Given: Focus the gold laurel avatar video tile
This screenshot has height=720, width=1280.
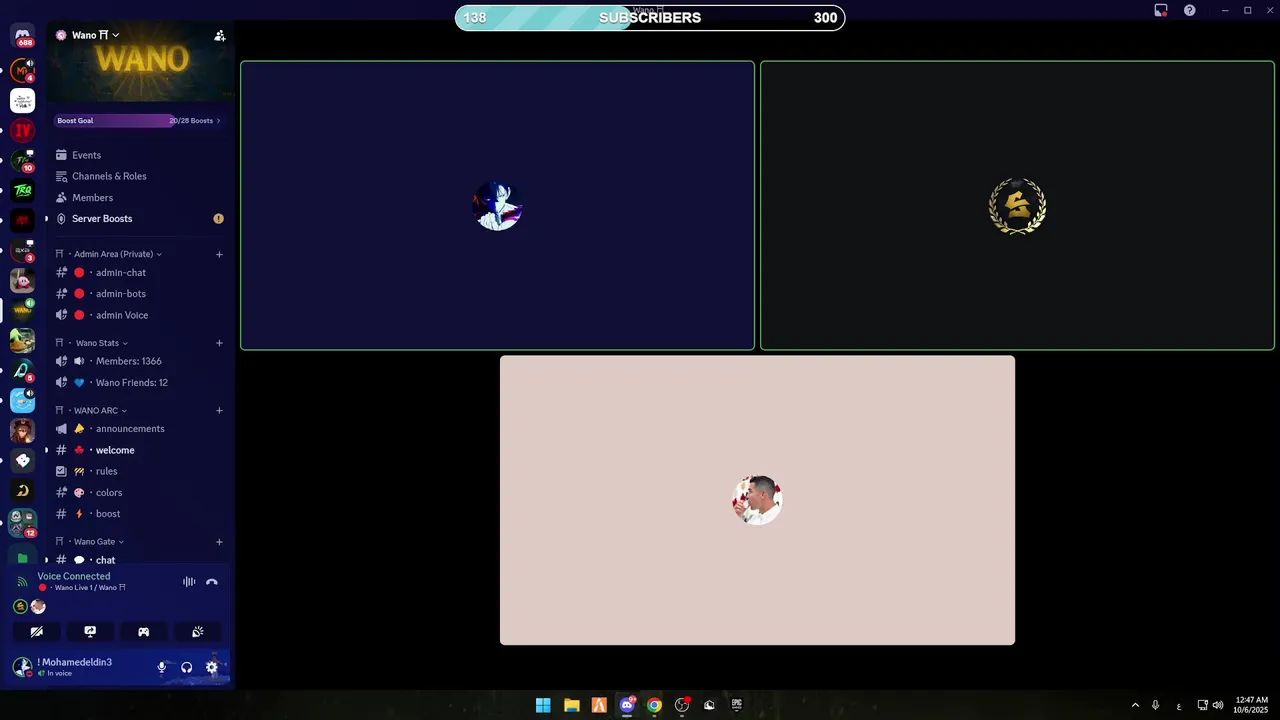Looking at the screenshot, I should click(x=1017, y=206).
